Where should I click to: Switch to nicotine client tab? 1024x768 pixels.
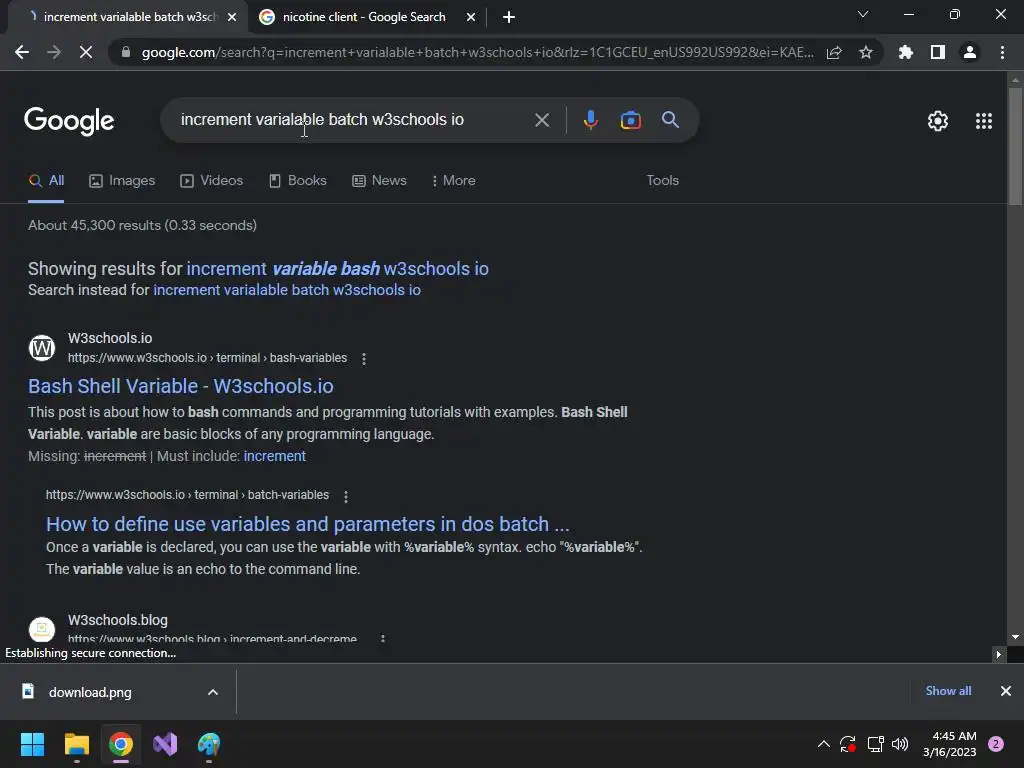(363, 17)
